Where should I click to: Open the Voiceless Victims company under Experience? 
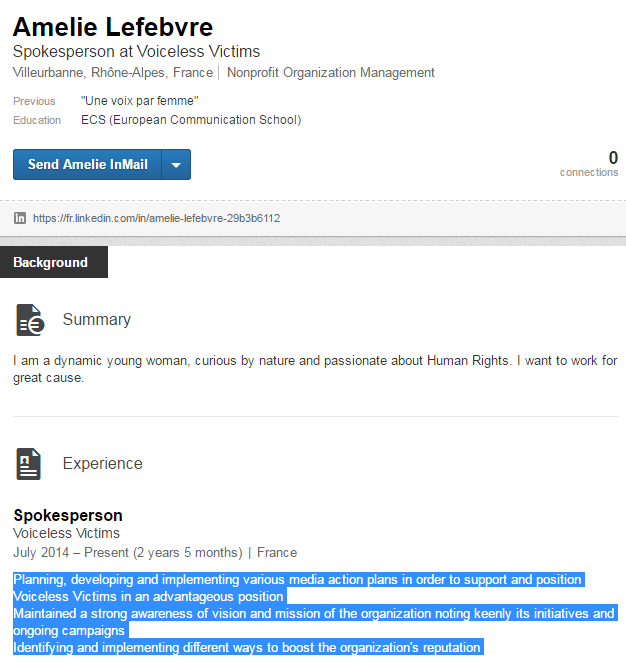[x=66, y=533]
